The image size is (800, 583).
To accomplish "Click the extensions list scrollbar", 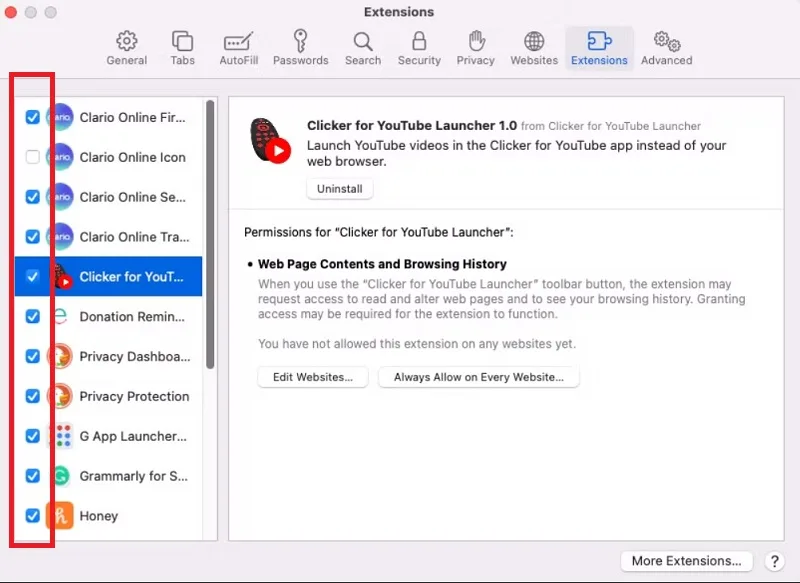I will [x=210, y=234].
